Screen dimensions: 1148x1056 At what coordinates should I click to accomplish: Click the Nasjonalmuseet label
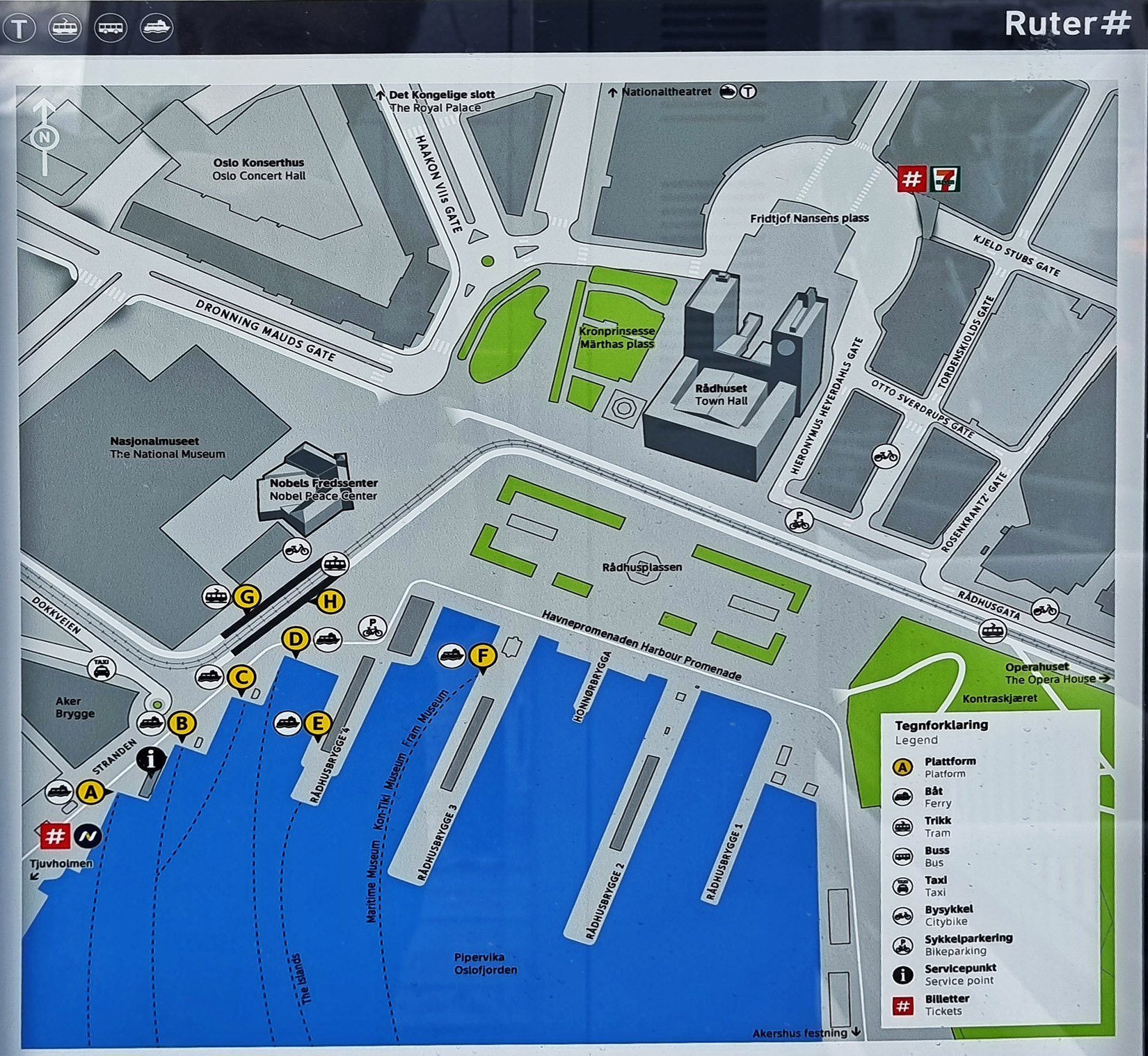[x=168, y=447]
